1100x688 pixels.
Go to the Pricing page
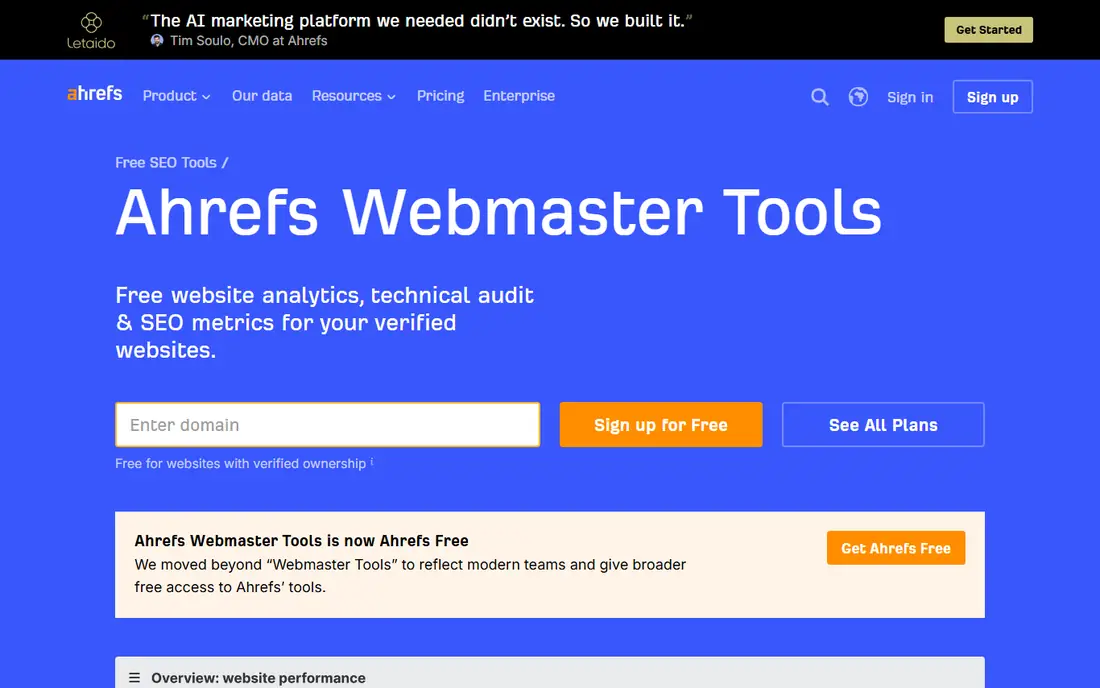[x=441, y=96]
